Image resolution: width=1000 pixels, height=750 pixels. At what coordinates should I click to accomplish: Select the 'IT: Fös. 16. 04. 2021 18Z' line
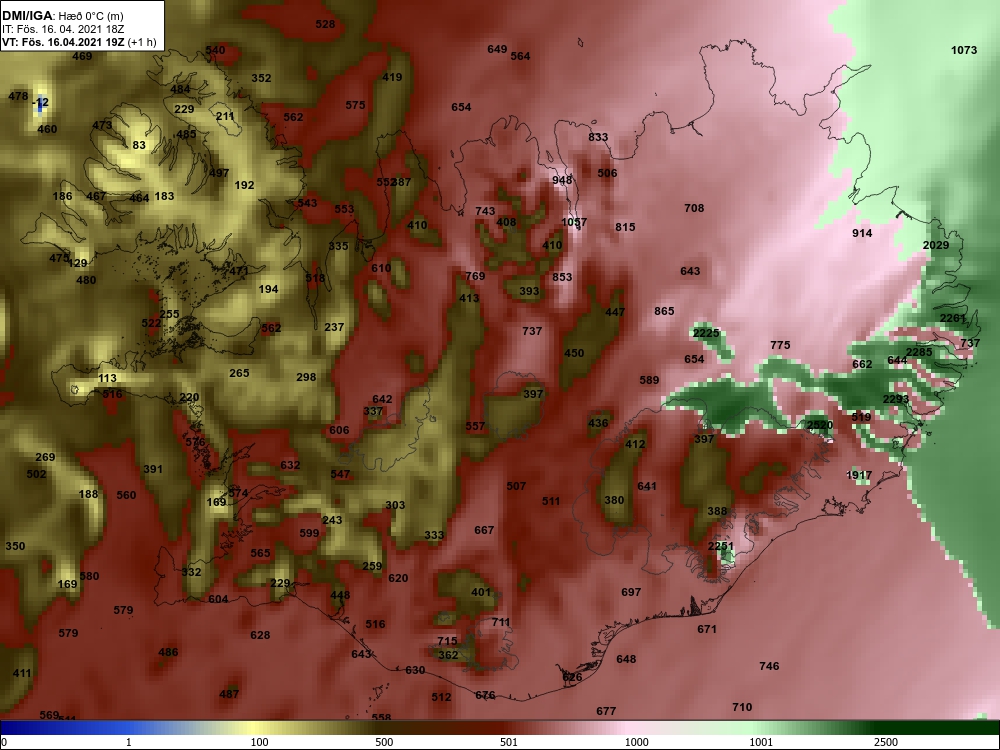62,29
